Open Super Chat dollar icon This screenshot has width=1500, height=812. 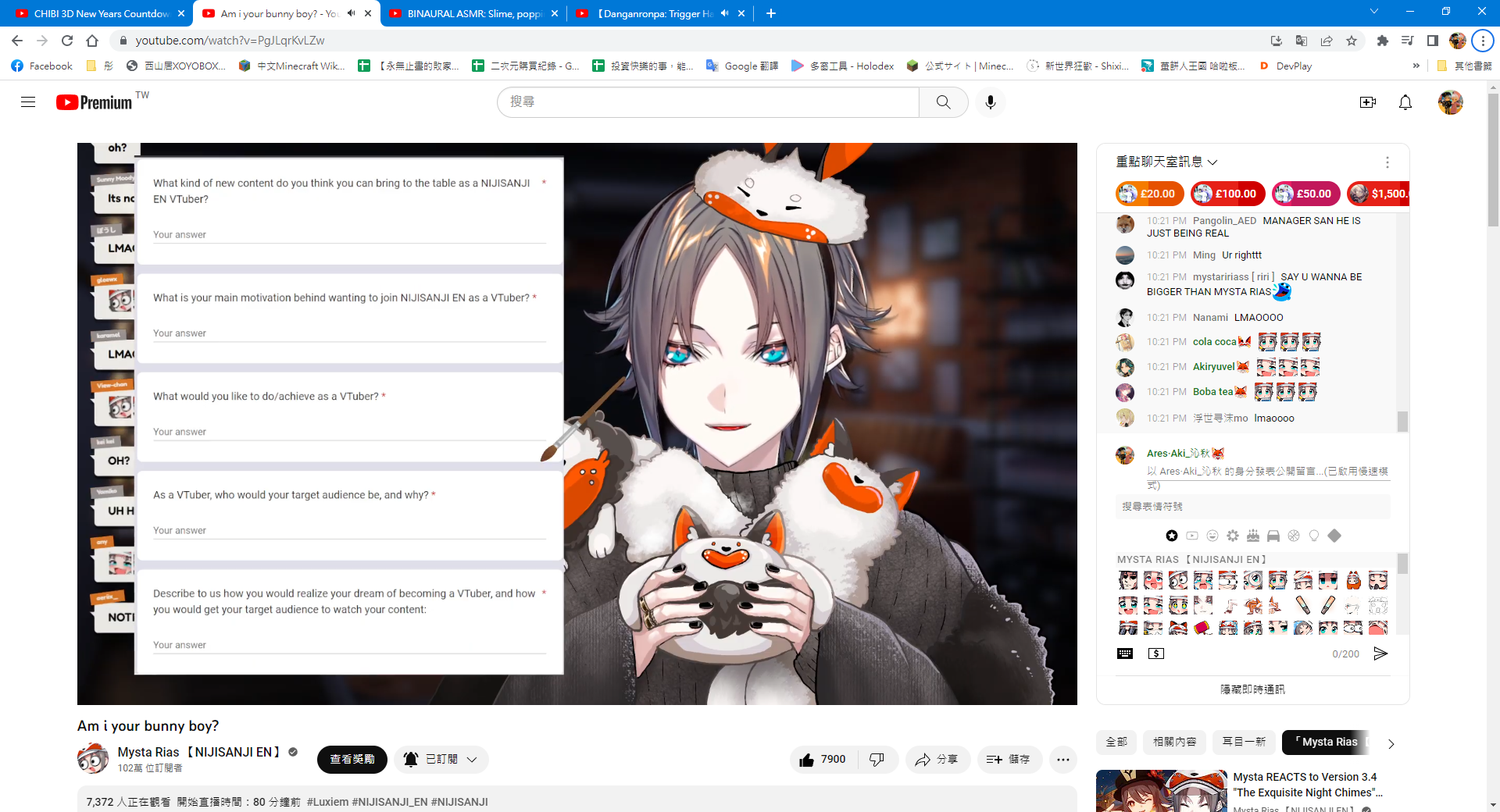pyautogui.click(x=1156, y=654)
